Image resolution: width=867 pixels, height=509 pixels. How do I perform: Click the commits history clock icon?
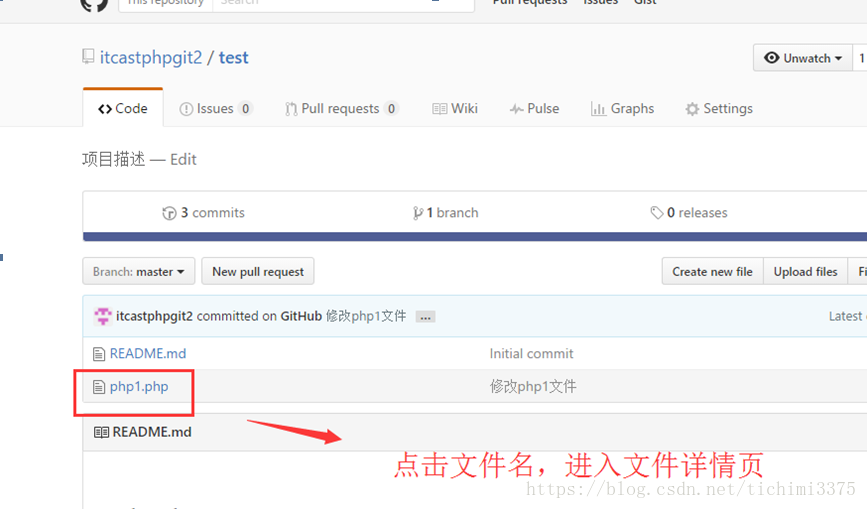point(169,213)
